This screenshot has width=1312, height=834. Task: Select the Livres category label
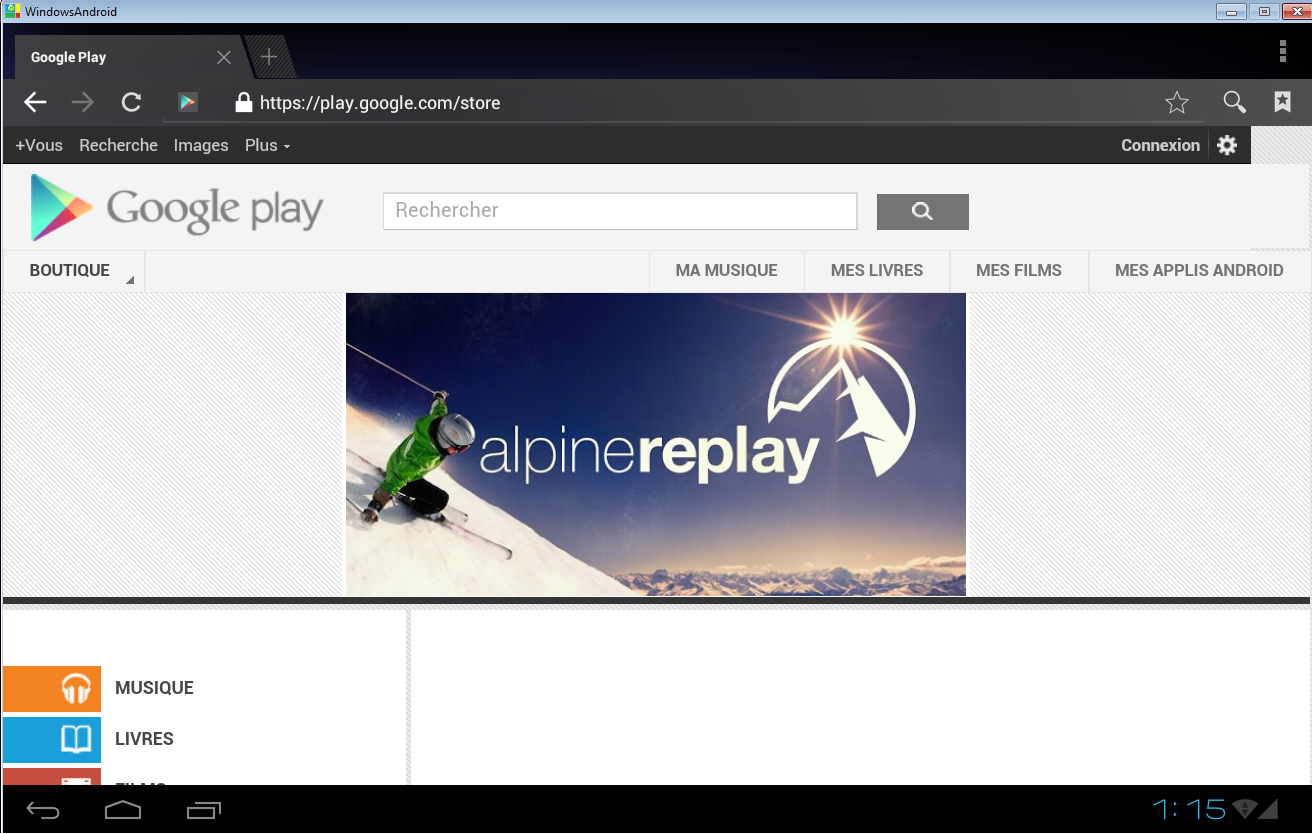144,739
